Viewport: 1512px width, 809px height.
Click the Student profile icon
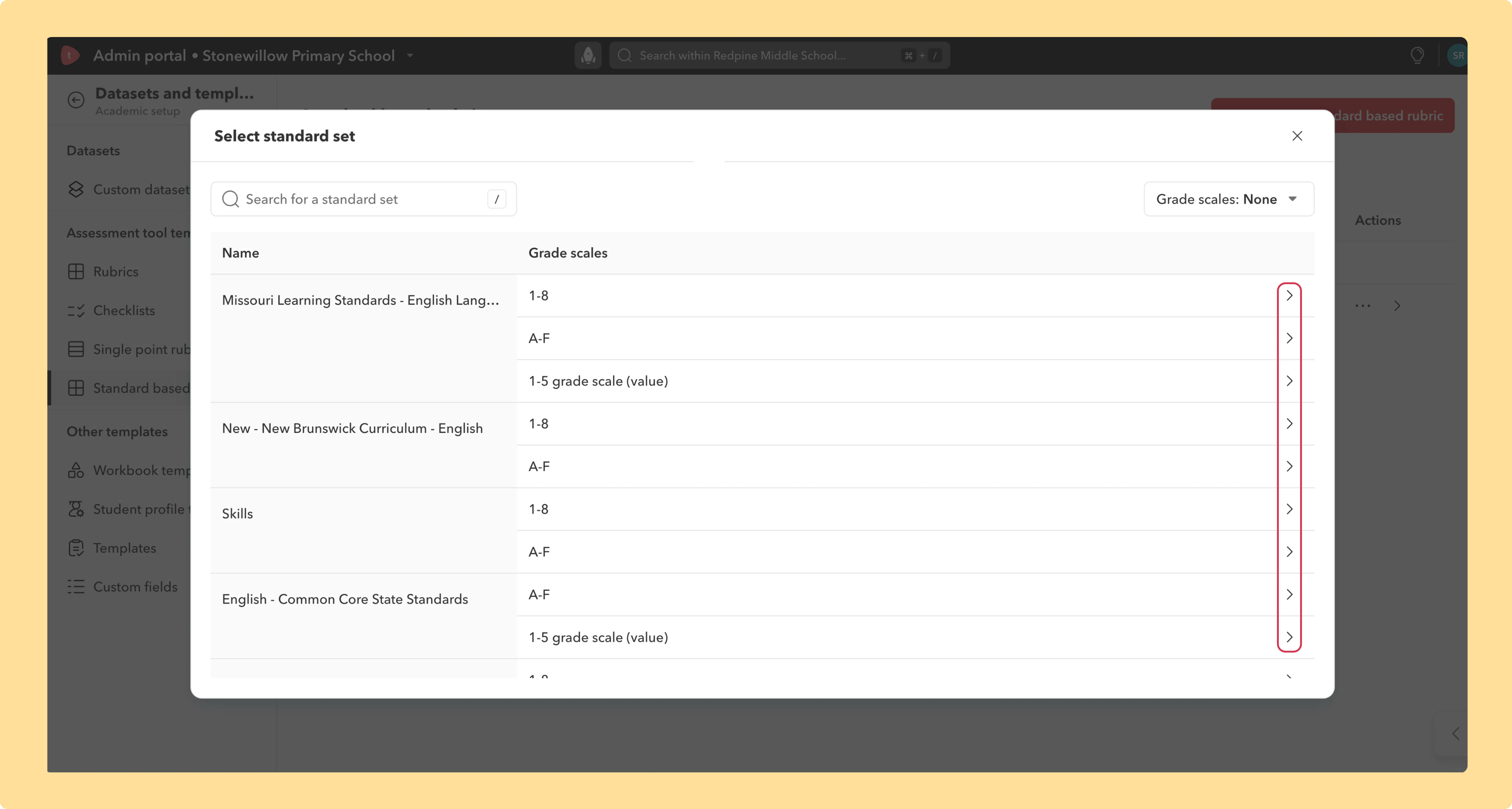tap(76, 509)
